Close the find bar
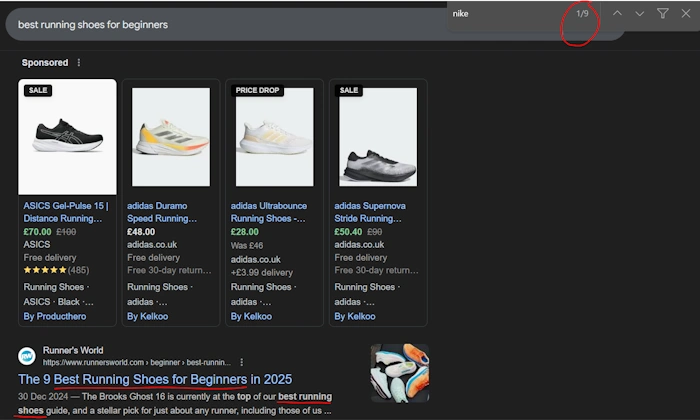The image size is (700, 420). click(686, 13)
